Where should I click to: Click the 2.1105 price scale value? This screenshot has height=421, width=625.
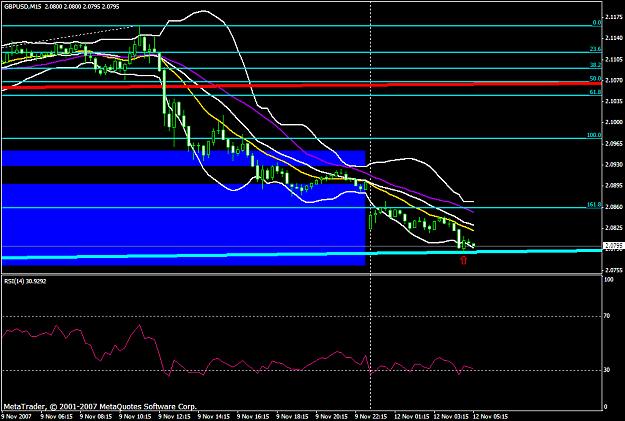pyautogui.click(x=614, y=59)
